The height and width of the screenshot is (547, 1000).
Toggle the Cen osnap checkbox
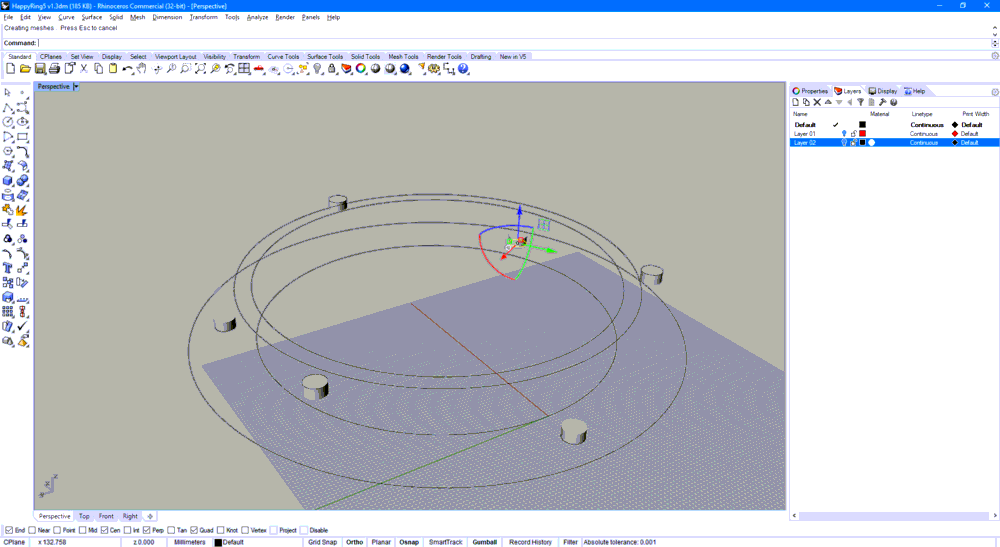[x=104, y=530]
